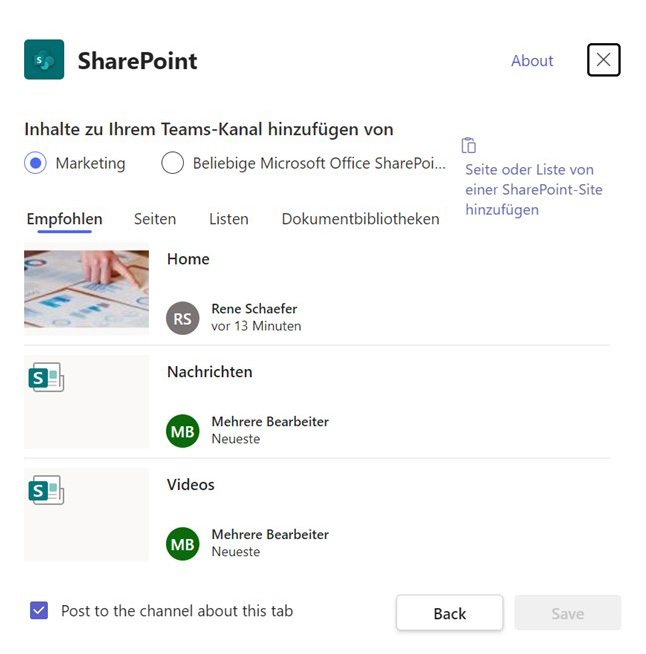646x654 pixels.
Task: Click 'Mehrere Bearbeiter' under Videos
Action: click(x=270, y=534)
